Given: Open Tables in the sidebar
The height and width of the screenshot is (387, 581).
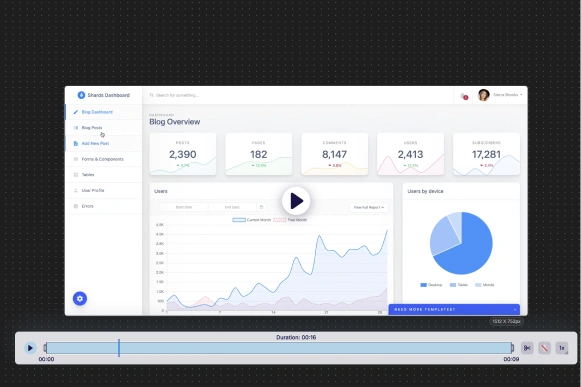Looking at the screenshot, I should coord(104,175).
